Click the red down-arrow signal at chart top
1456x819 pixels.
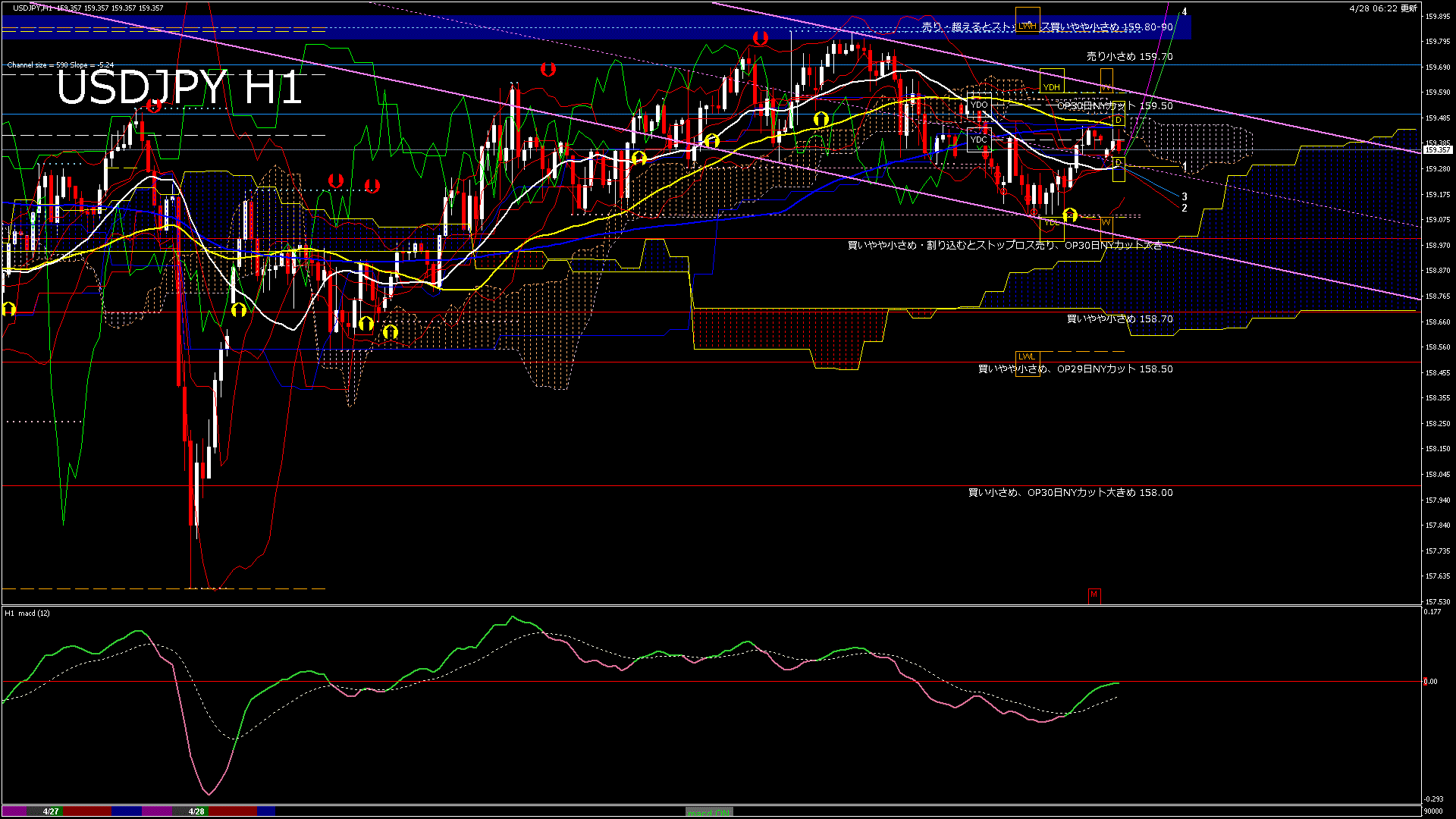760,37
